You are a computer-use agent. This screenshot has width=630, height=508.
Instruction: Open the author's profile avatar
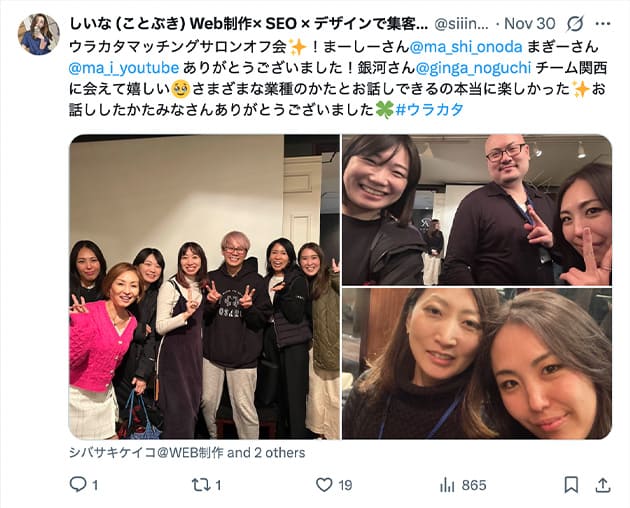point(39,34)
